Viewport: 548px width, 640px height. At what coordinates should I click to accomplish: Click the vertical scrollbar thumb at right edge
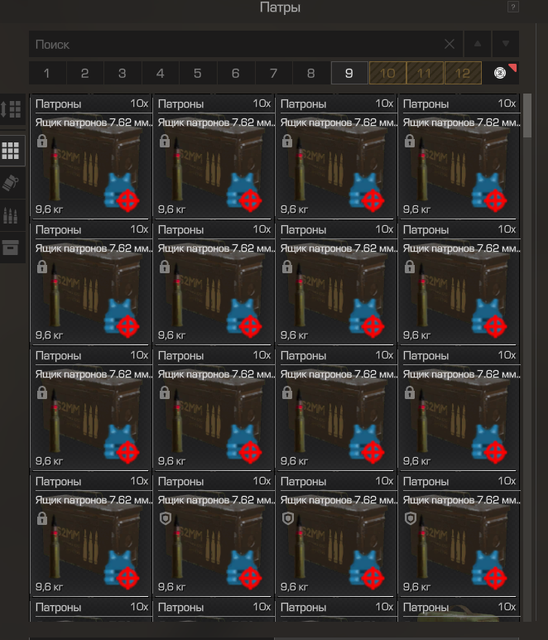point(527,116)
